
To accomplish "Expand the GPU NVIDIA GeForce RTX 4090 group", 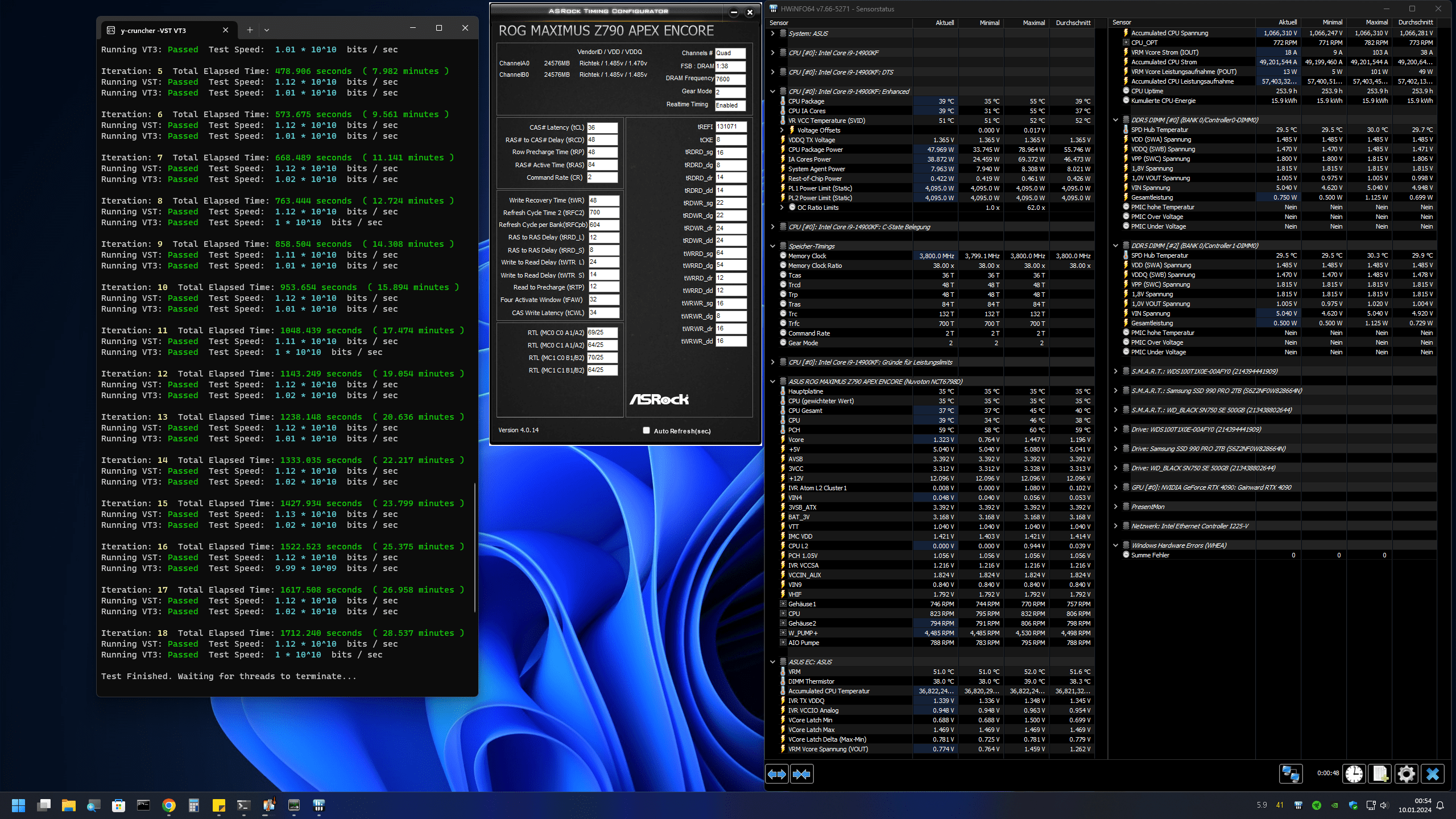I will click(x=1115, y=487).
